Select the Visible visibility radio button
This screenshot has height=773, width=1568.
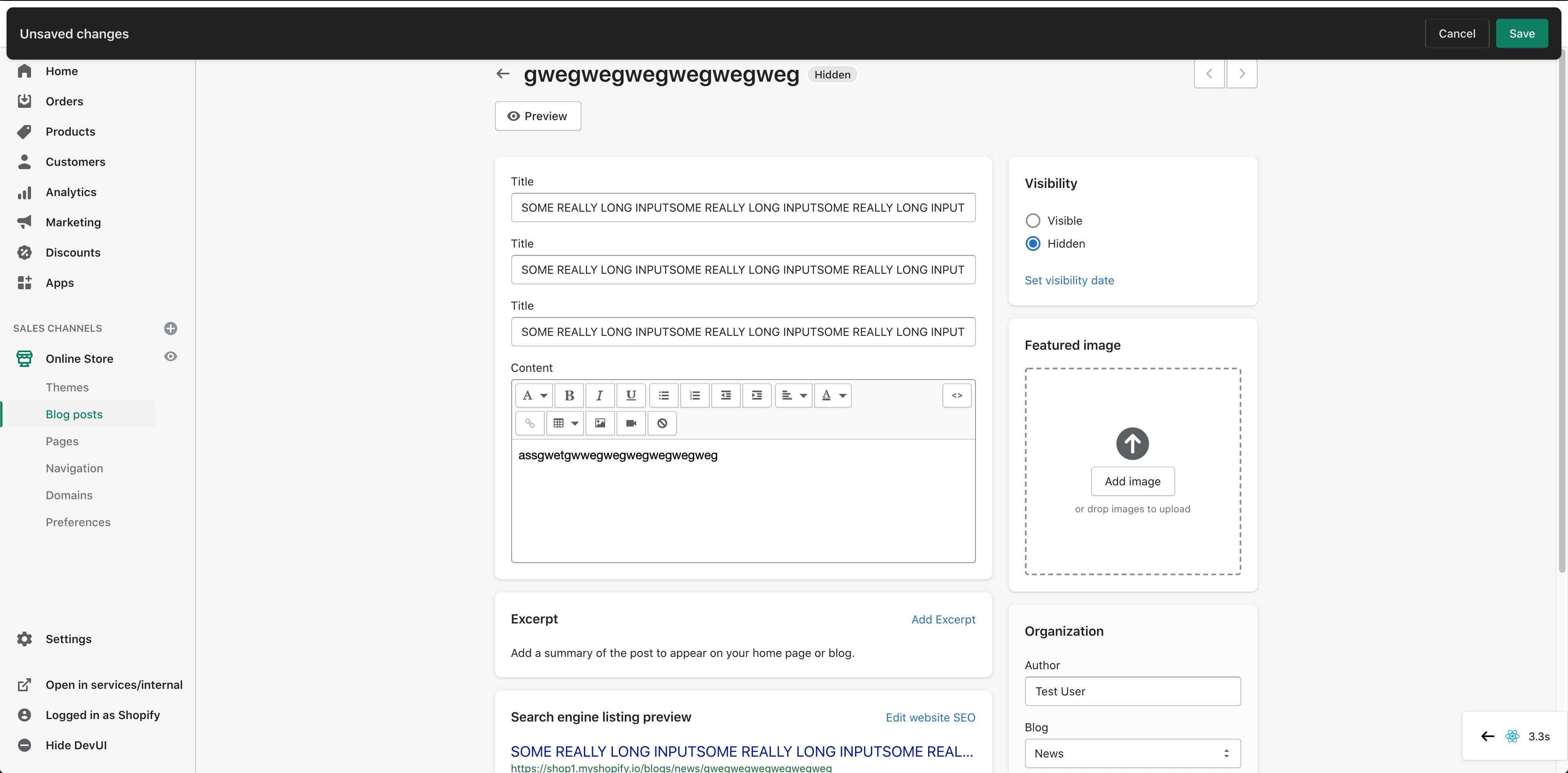(x=1032, y=220)
